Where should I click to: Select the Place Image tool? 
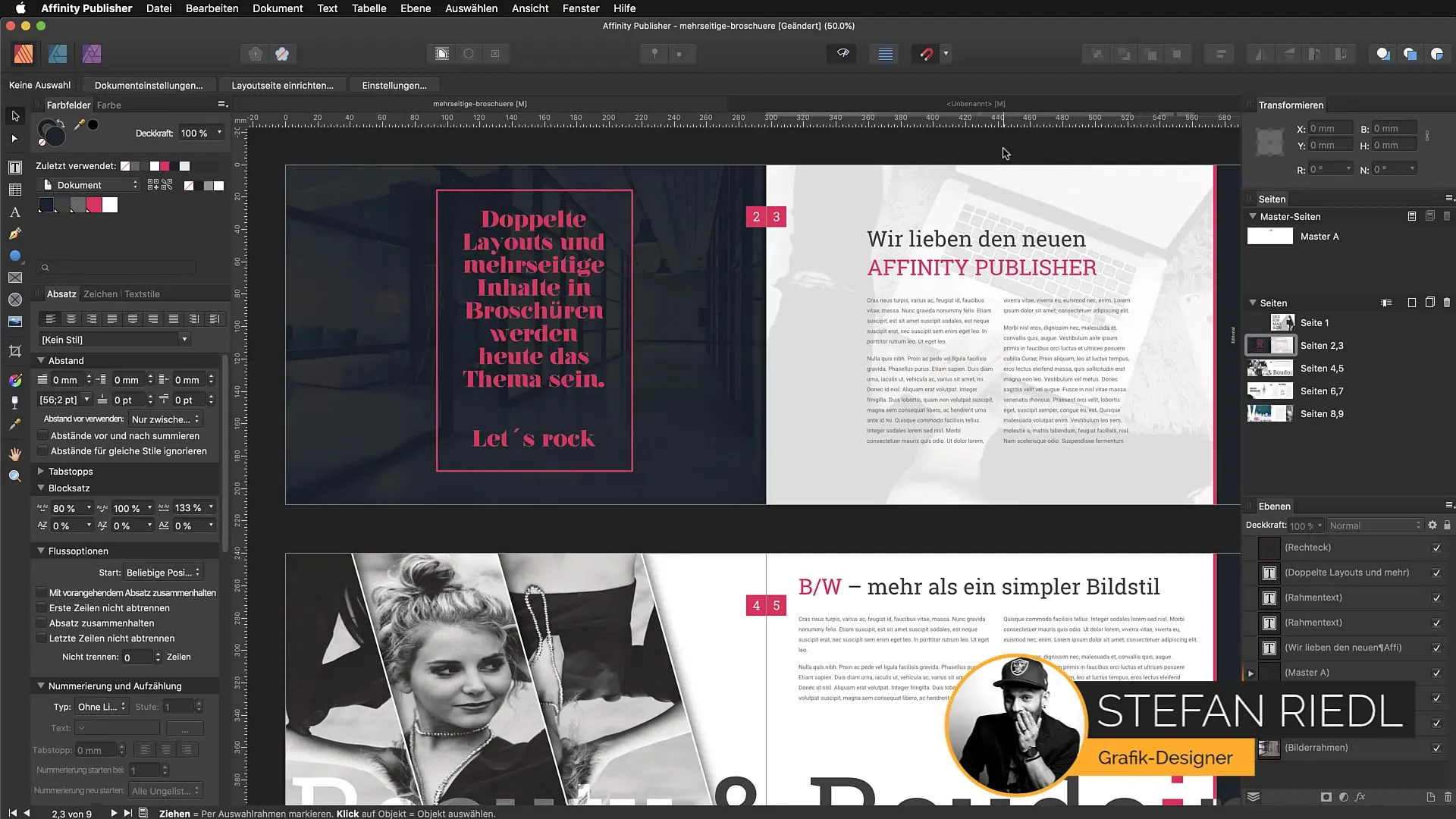pyautogui.click(x=15, y=322)
